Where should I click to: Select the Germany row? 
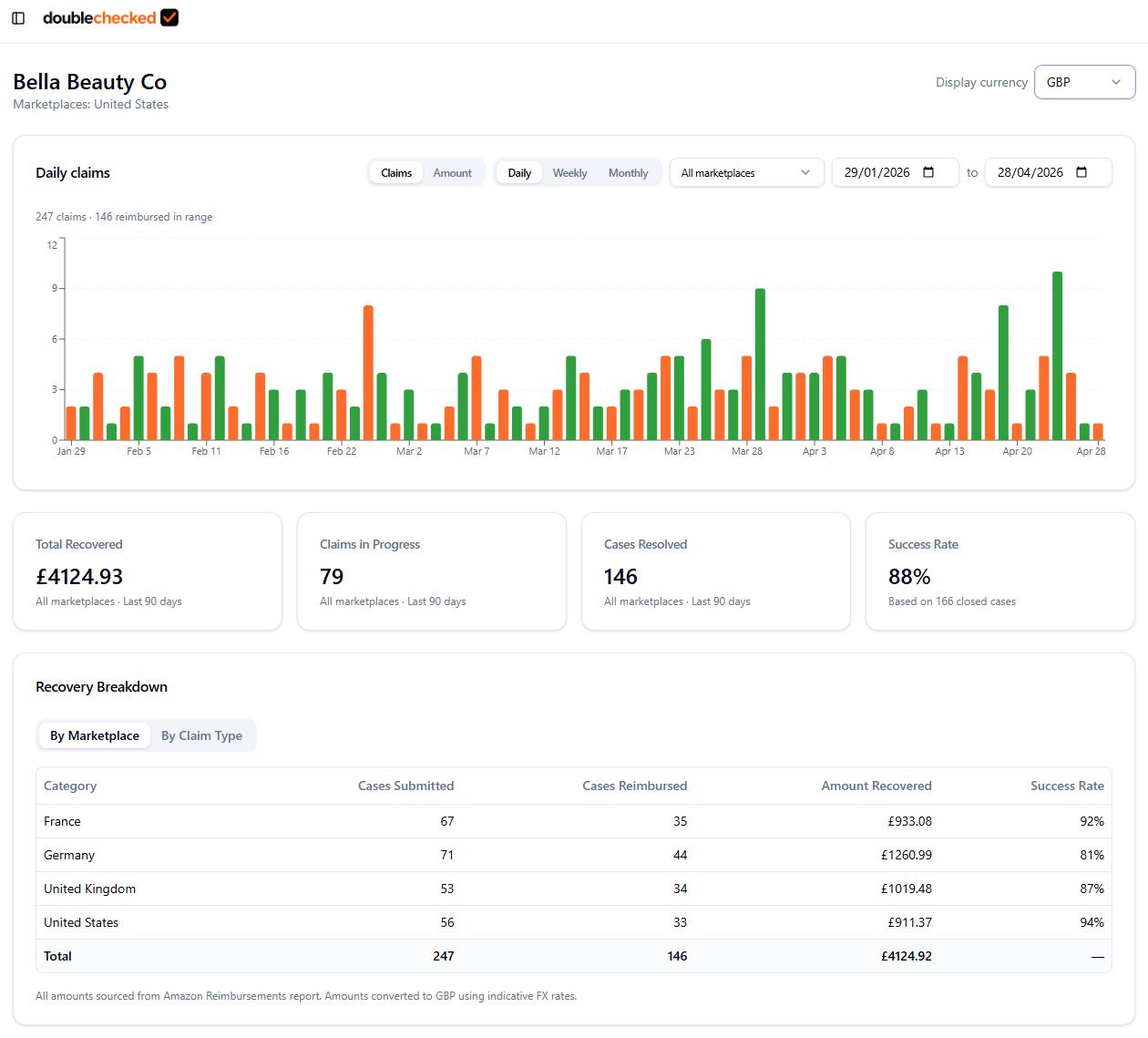(x=574, y=855)
